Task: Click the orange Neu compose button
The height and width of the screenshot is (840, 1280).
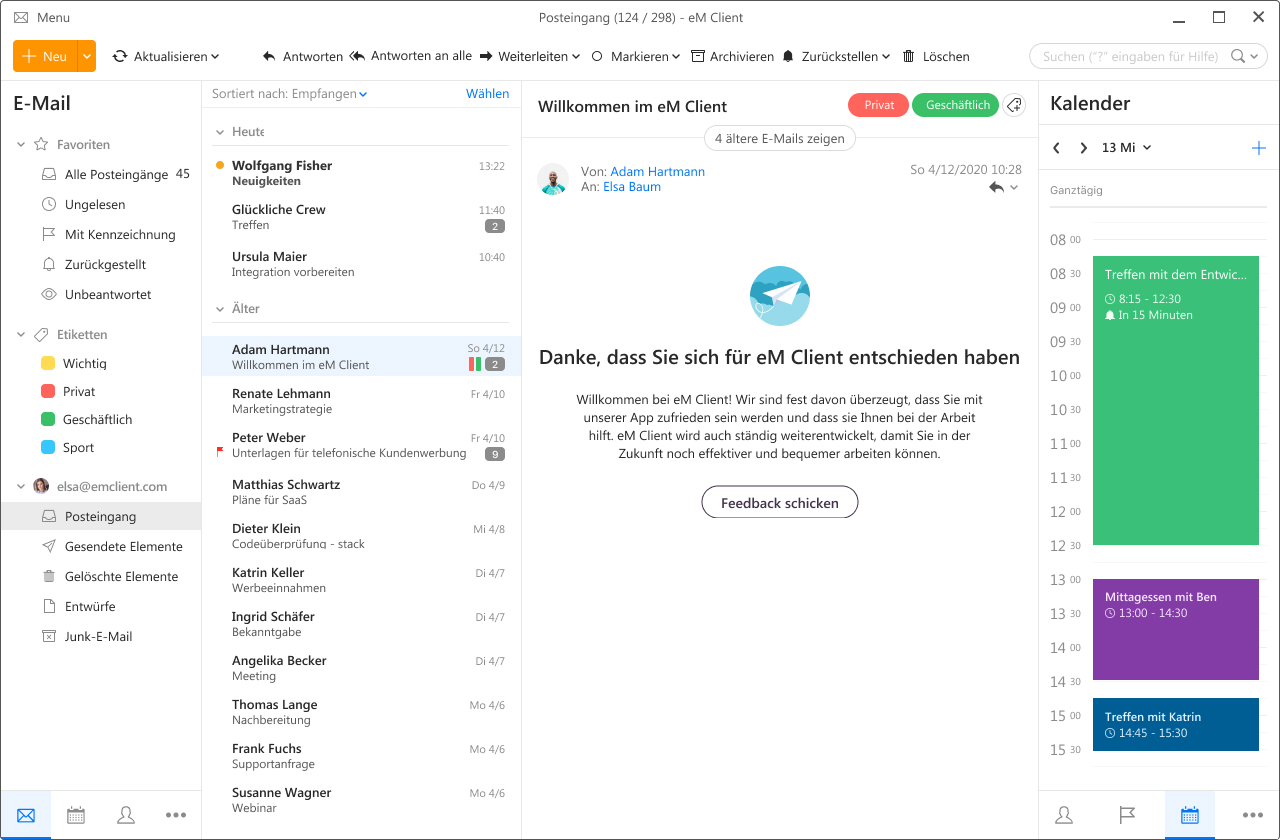Action: (x=45, y=56)
